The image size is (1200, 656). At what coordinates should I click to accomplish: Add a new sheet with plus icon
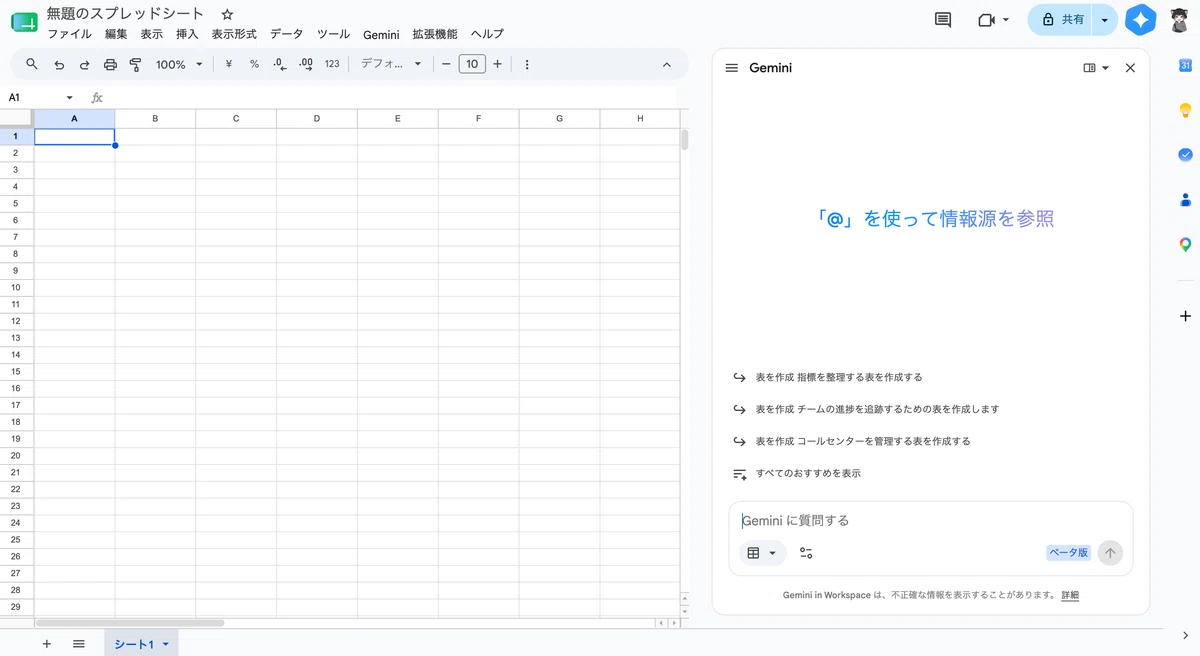(46, 644)
